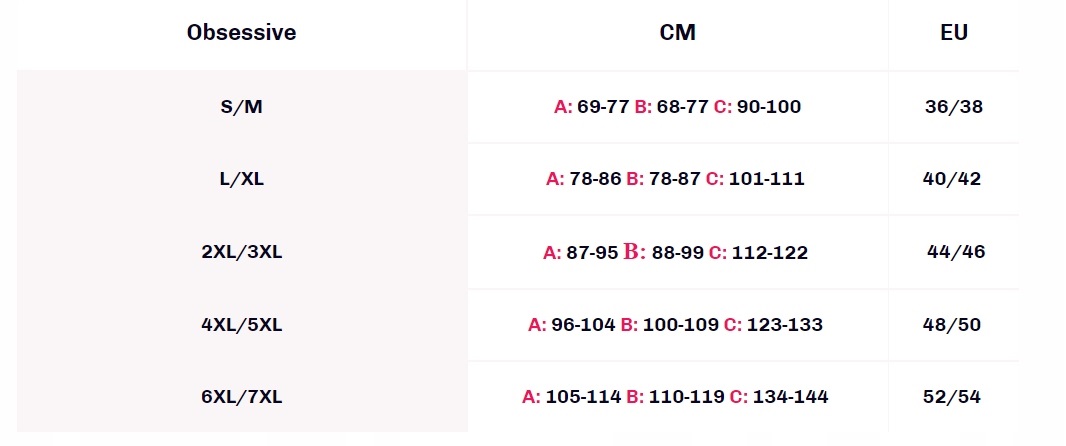This screenshot has width=1066, height=446.
Task: Click the 4XL/5XL measurements starting A: 96-104
Action: coord(675,325)
